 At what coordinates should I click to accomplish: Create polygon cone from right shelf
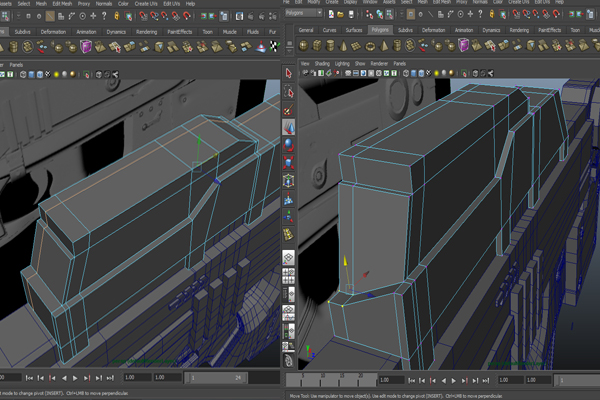pyautogui.click(x=343, y=46)
